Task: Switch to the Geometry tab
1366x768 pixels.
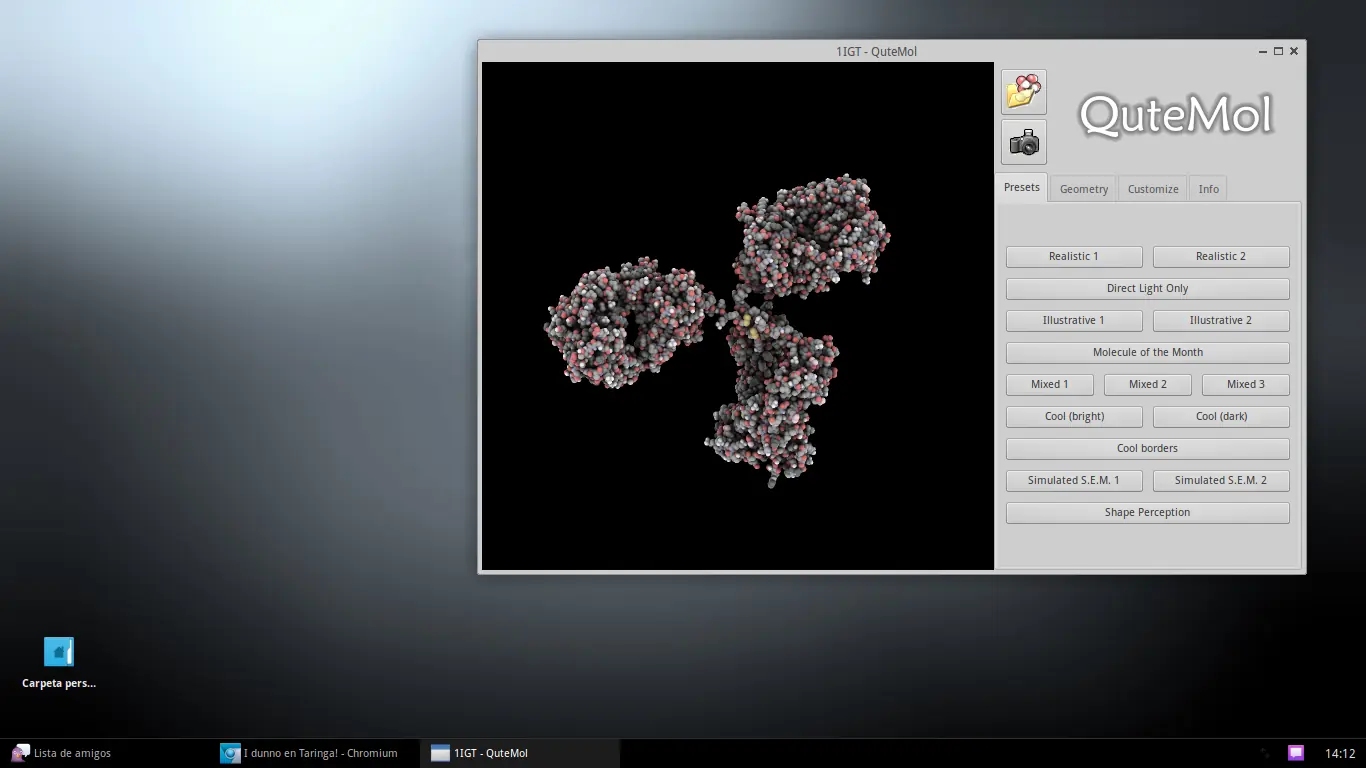Action: pos(1083,188)
